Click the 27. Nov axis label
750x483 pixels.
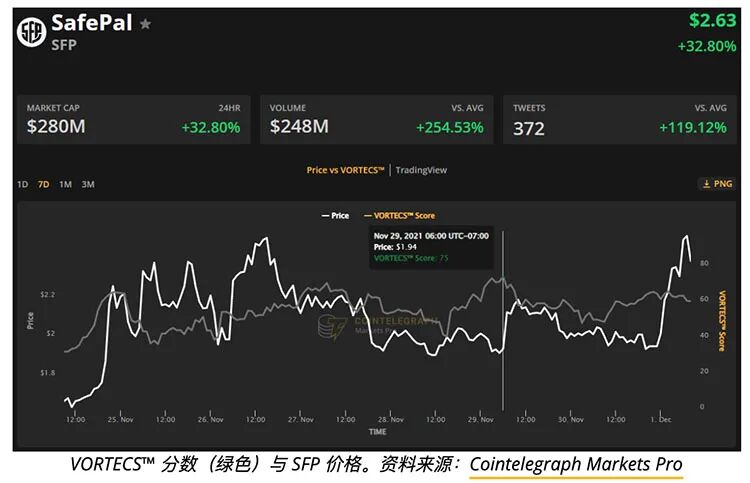[x=300, y=419]
